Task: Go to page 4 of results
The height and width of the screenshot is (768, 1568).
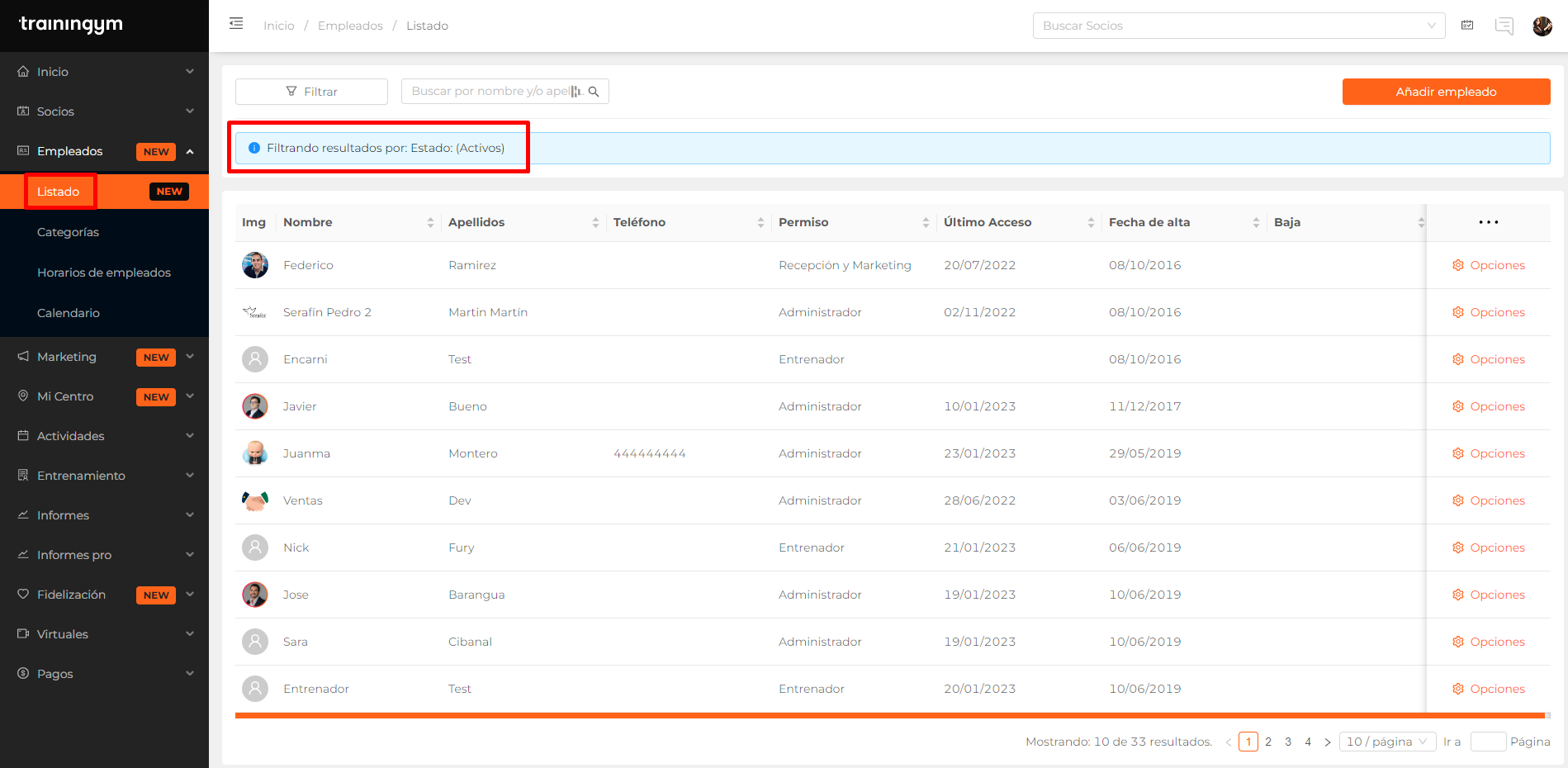Action: point(1308,742)
